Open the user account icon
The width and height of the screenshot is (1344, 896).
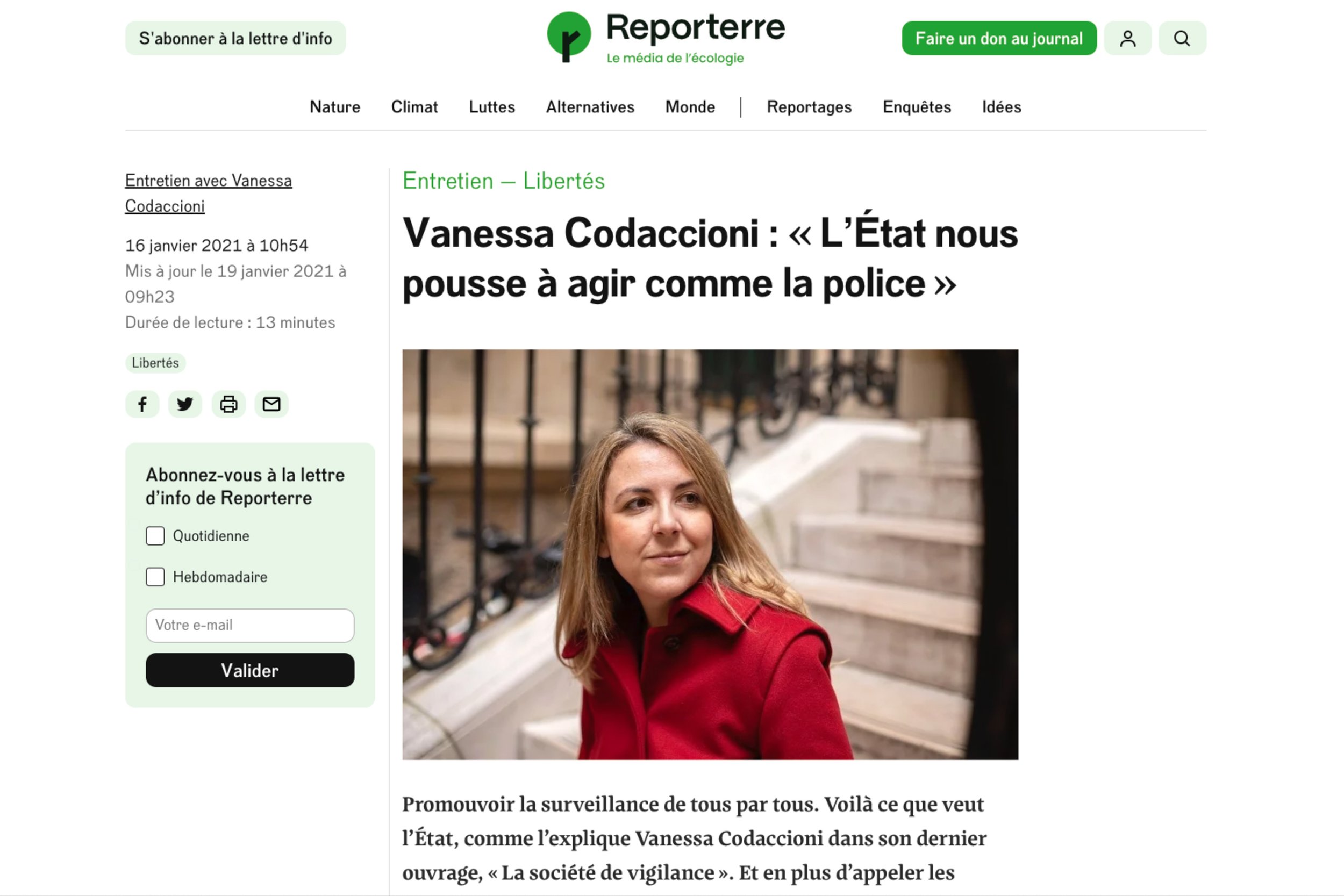1127,38
